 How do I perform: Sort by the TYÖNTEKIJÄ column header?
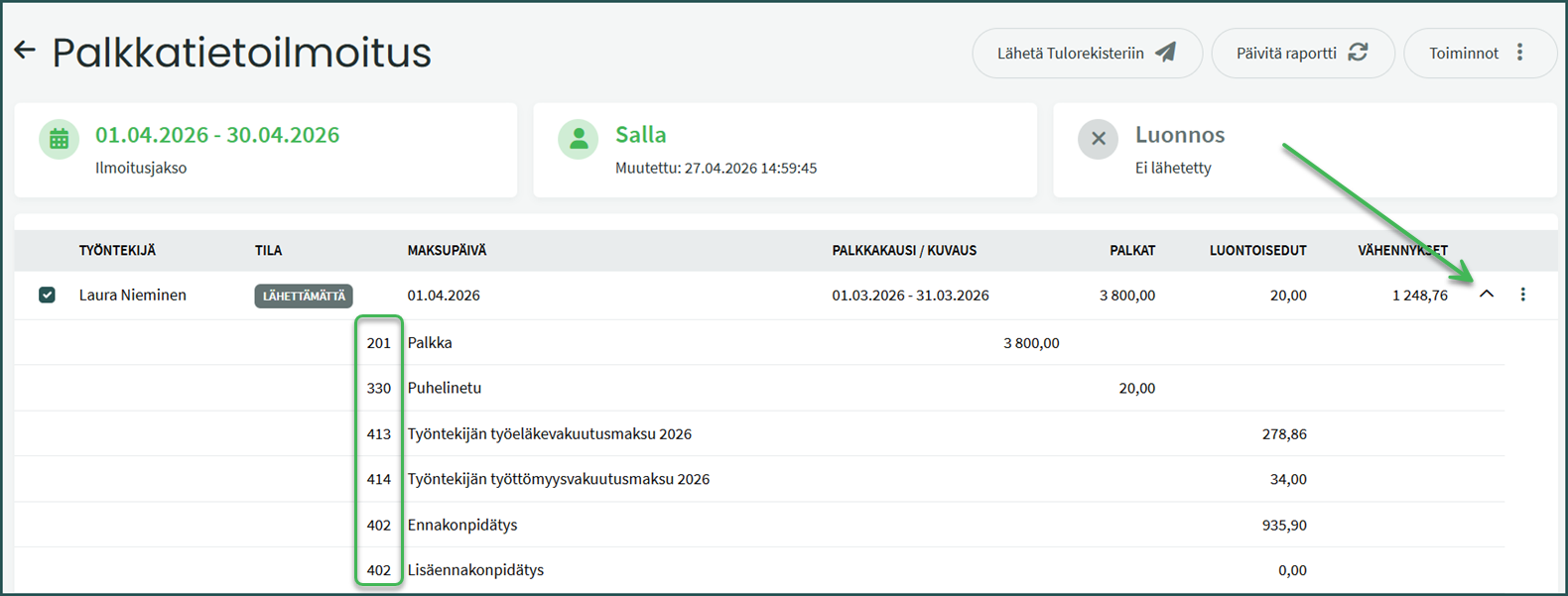coord(117,251)
